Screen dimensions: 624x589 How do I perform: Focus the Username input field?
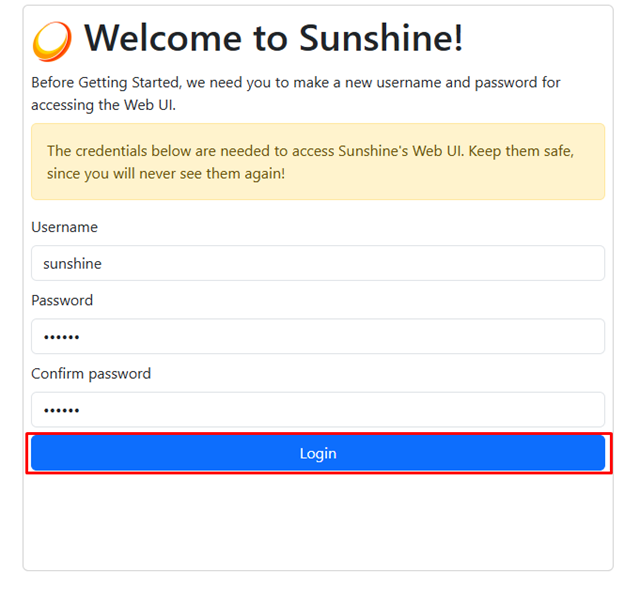(x=318, y=263)
